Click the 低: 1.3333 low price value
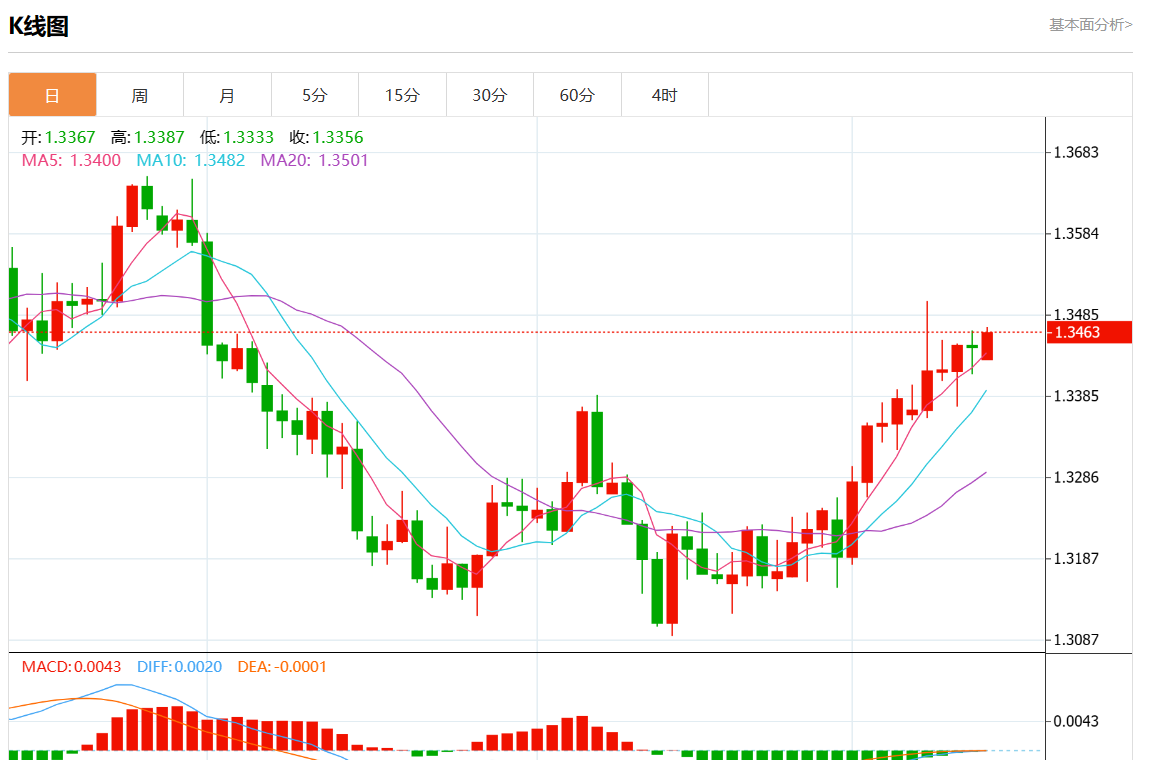The image size is (1151, 760). pyautogui.click(x=236, y=137)
